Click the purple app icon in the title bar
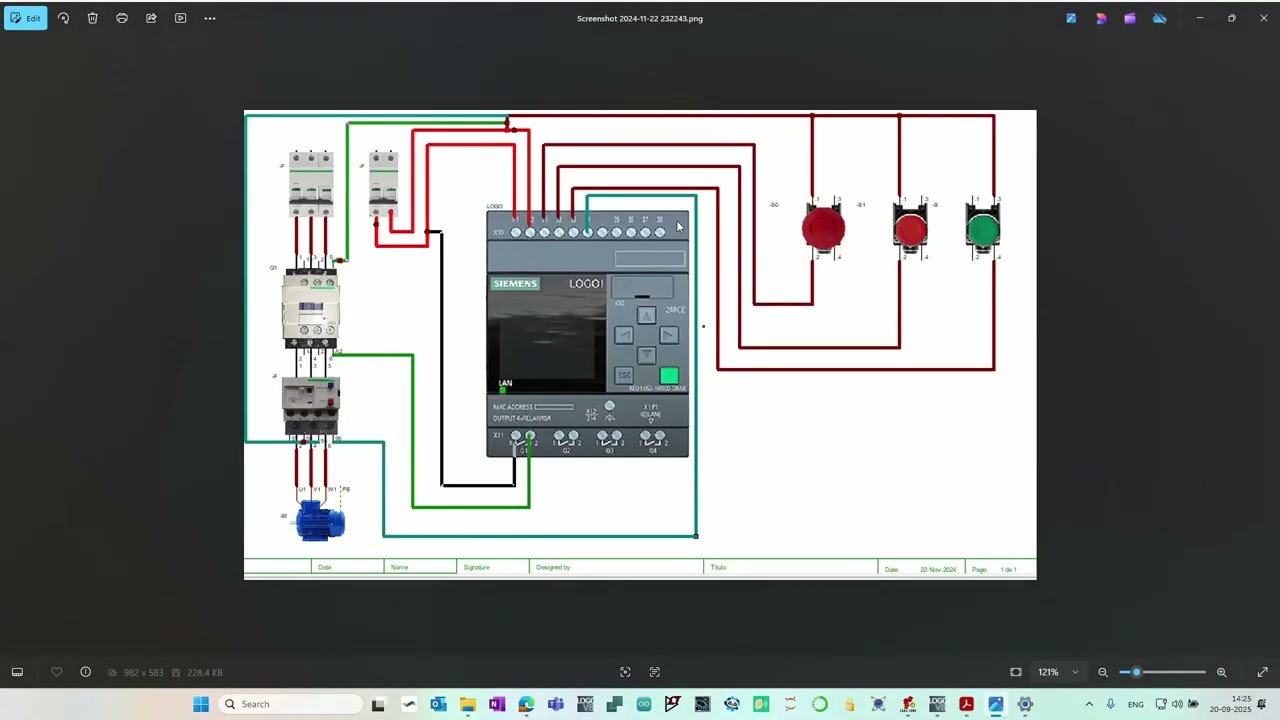Screen dimensions: 1280x720 (x=1130, y=18)
